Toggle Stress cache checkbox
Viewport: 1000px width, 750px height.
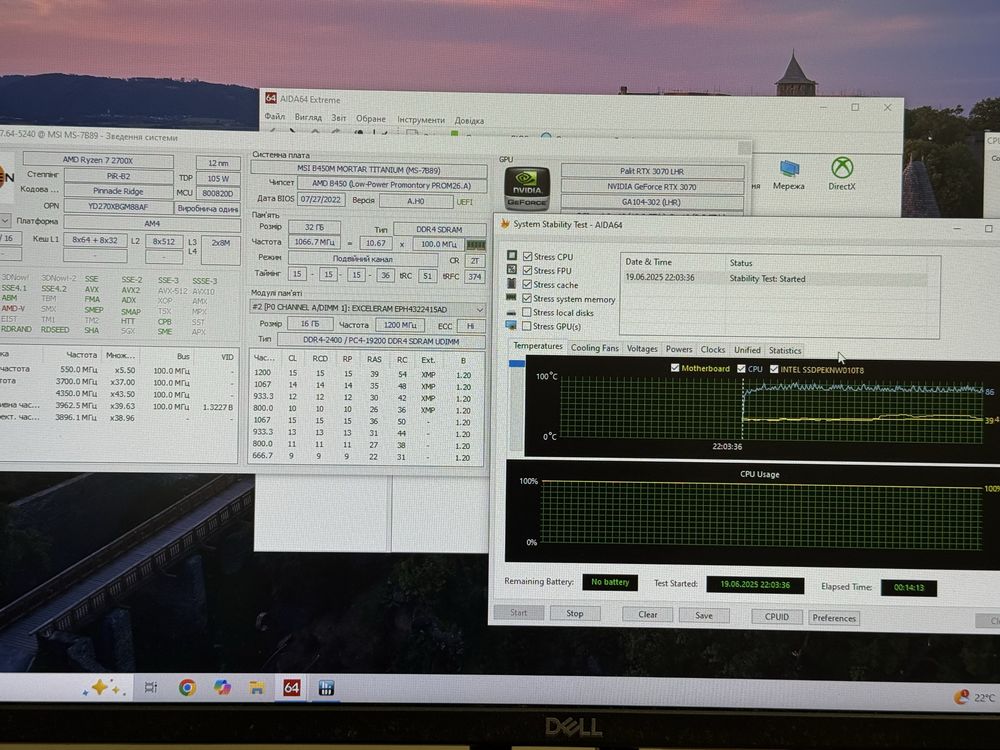click(527, 284)
